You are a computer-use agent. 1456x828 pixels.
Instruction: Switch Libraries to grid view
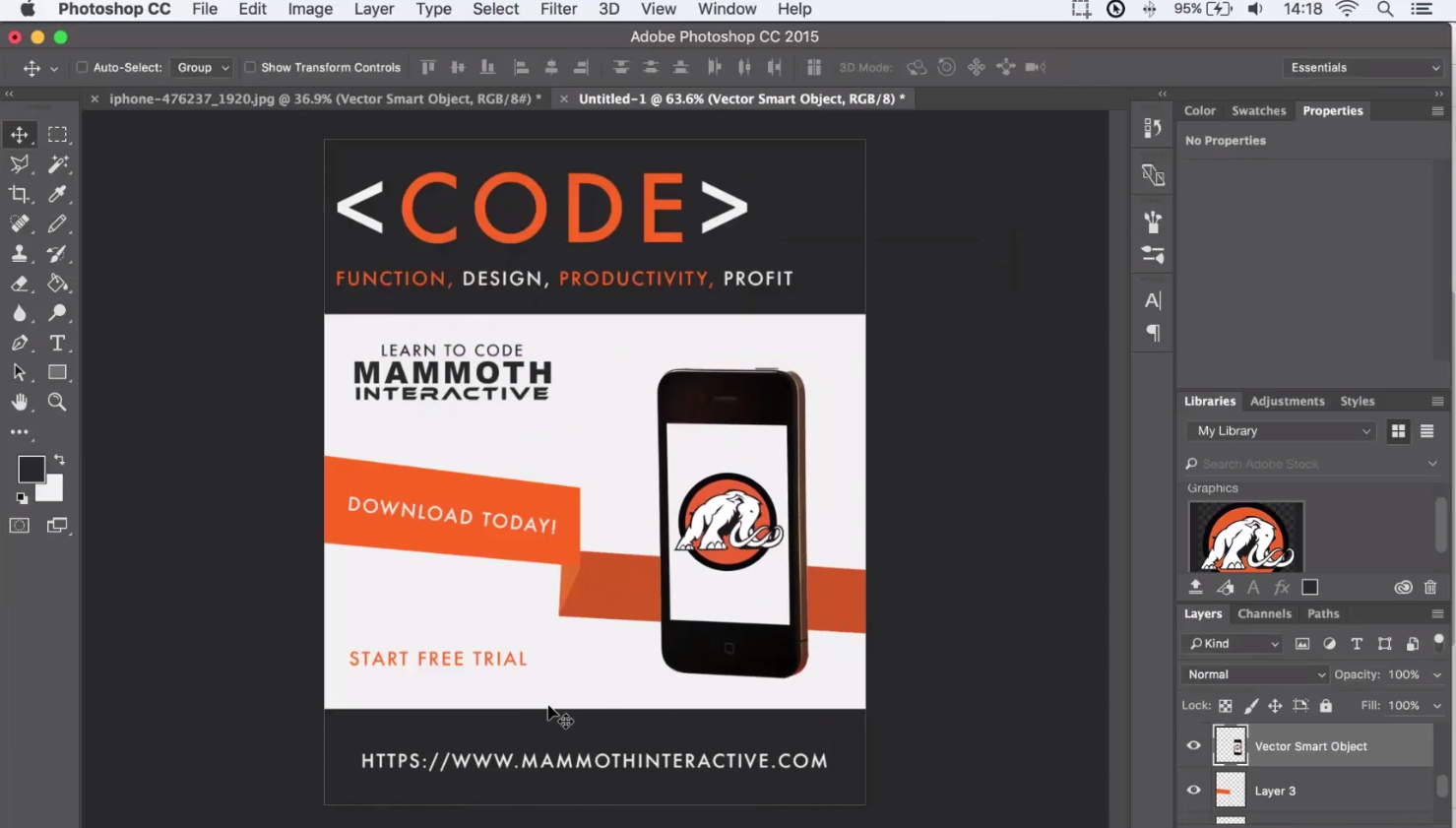pyautogui.click(x=1398, y=431)
